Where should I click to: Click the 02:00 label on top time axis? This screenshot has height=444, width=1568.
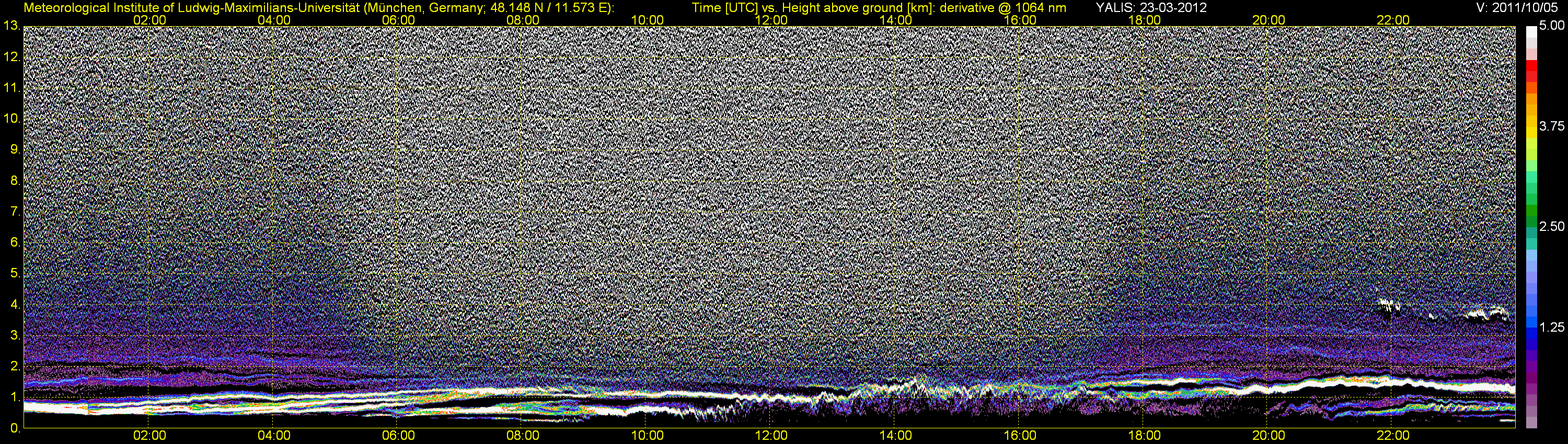(x=149, y=20)
